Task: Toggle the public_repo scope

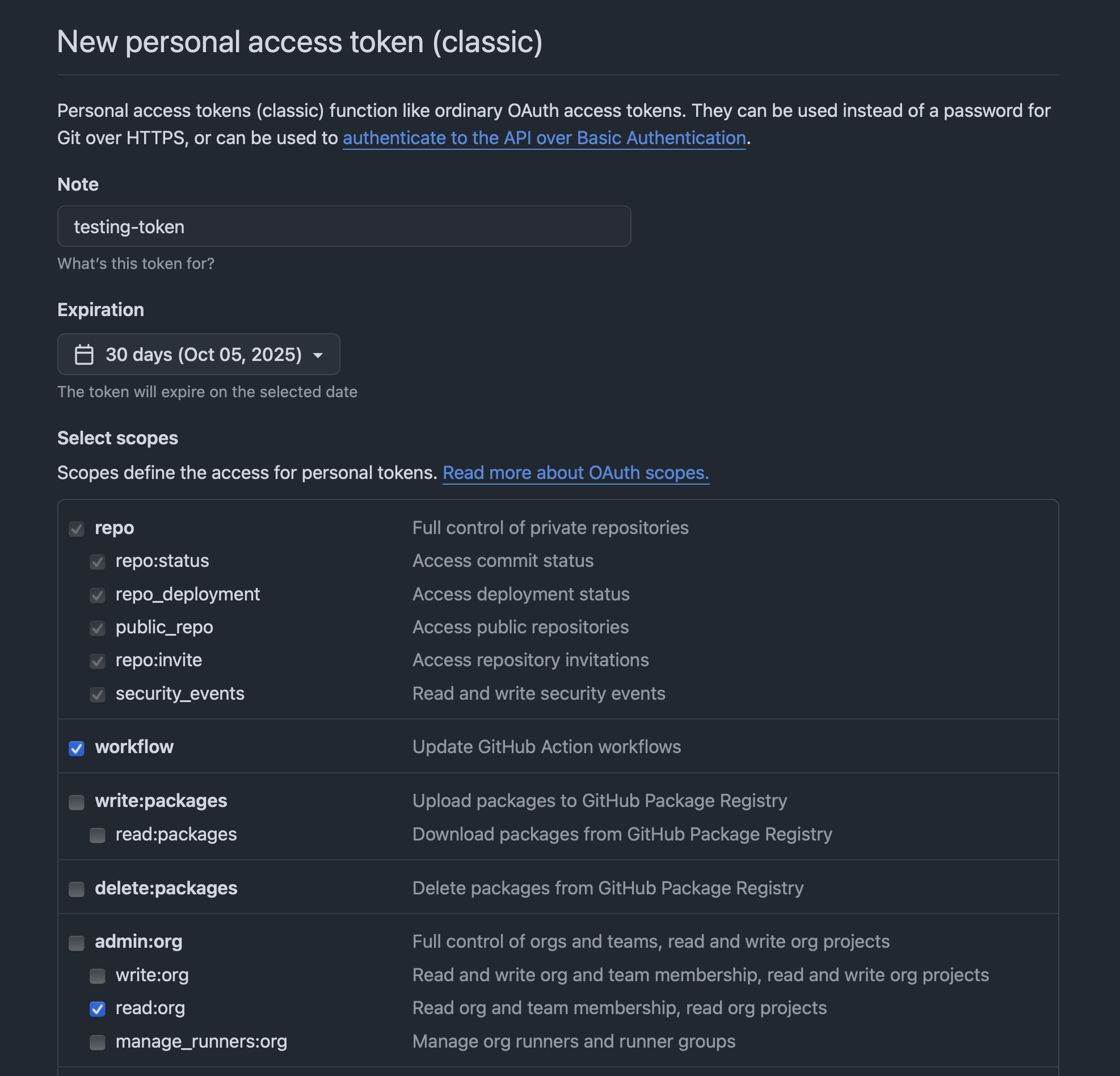Action: point(97,629)
